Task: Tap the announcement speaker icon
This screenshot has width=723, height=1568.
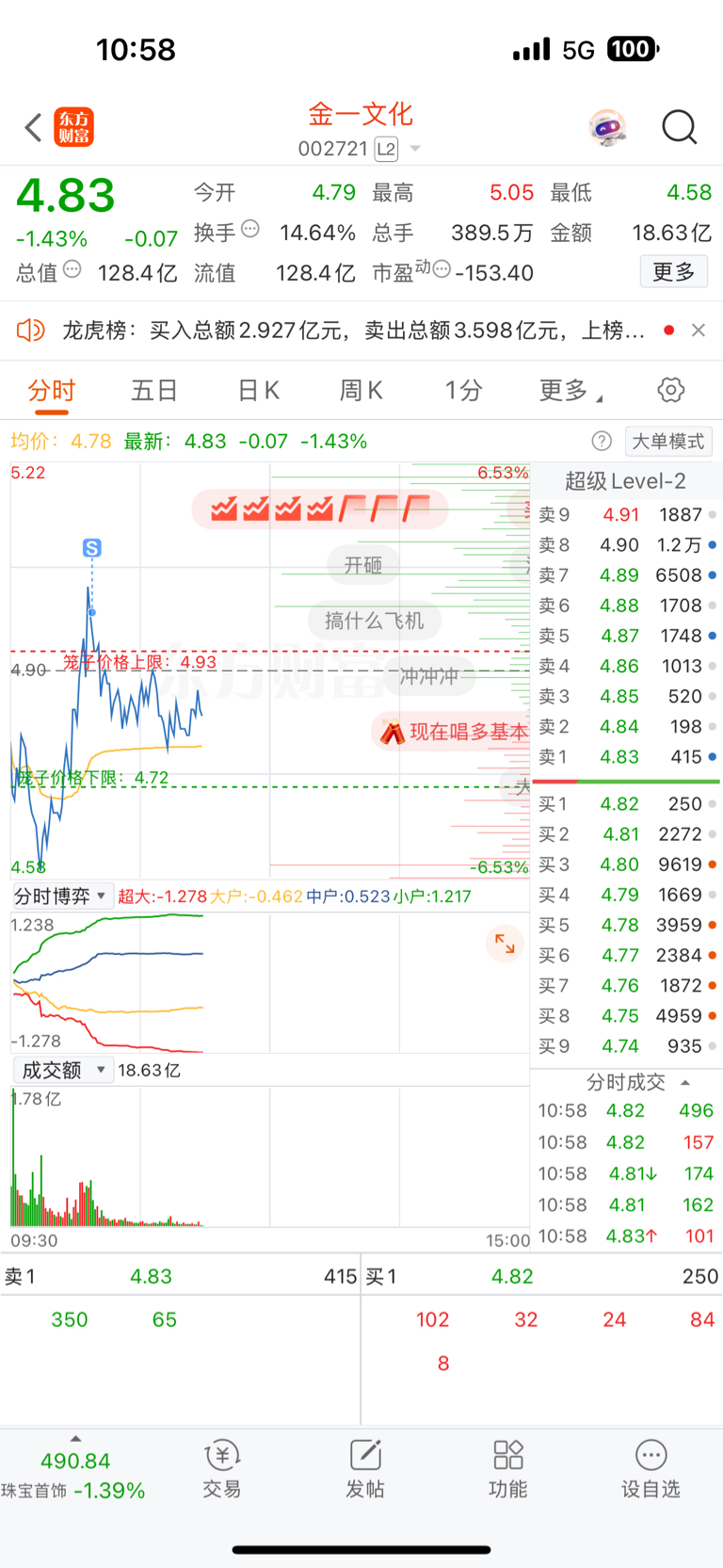Action: pos(30,330)
